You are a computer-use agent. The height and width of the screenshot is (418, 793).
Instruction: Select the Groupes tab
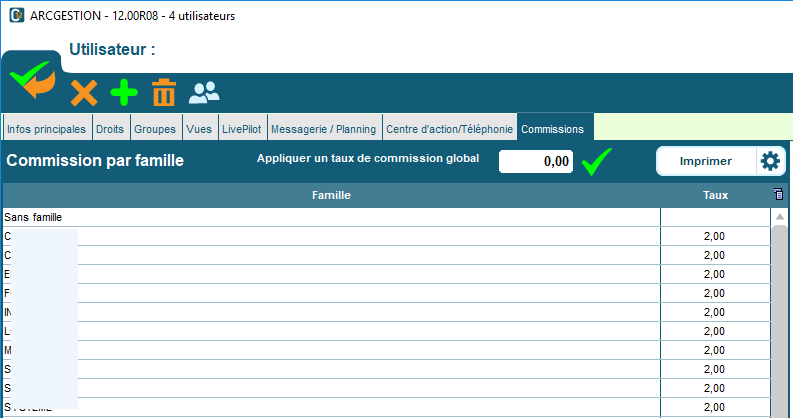(154, 129)
